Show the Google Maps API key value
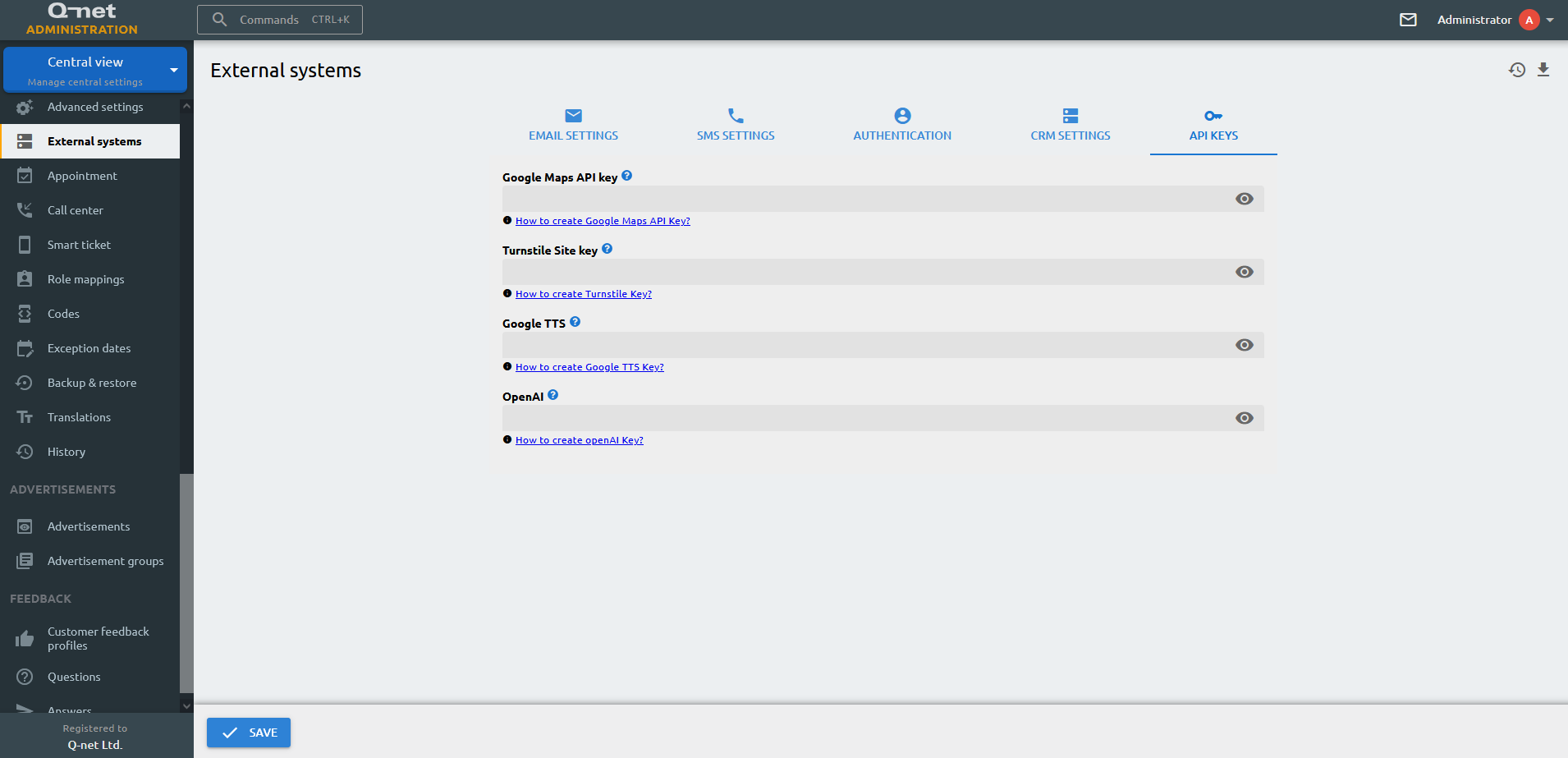Image resolution: width=1568 pixels, height=758 pixels. point(1244,199)
